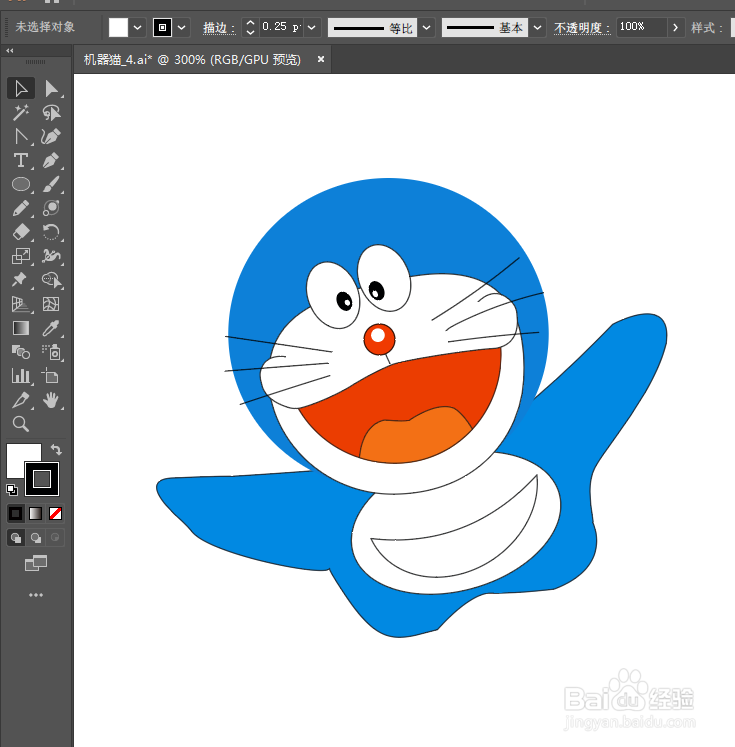Select the Rotate tool
Image resolution: width=735 pixels, height=747 pixels.
(x=51, y=232)
